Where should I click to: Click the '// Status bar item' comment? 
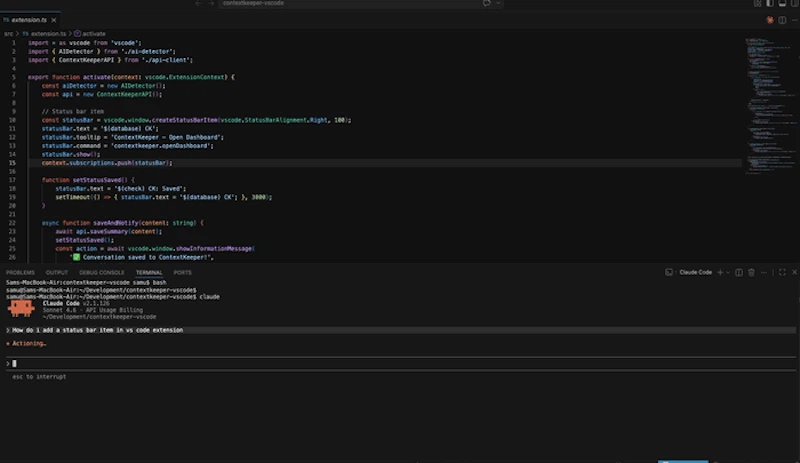click(x=73, y=111)
